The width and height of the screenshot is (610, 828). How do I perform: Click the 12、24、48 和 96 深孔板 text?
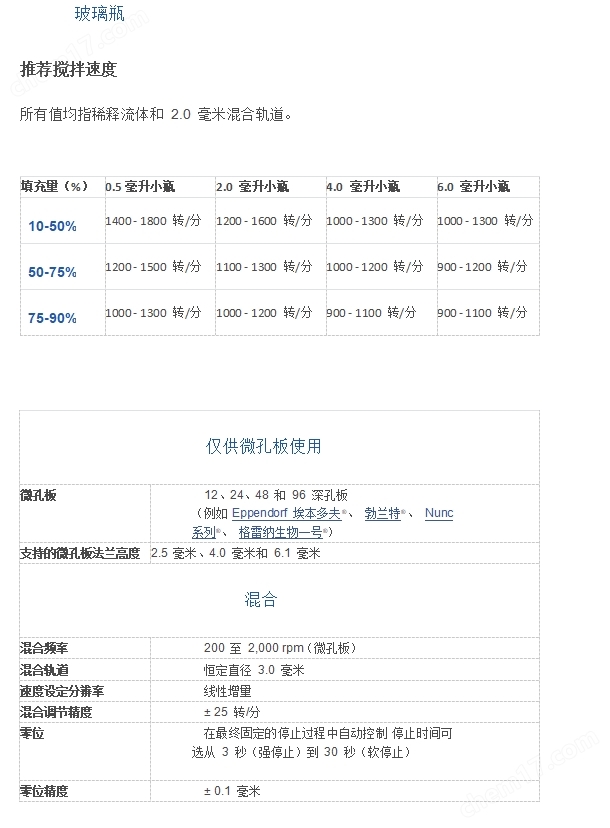[x=276, y=495]
